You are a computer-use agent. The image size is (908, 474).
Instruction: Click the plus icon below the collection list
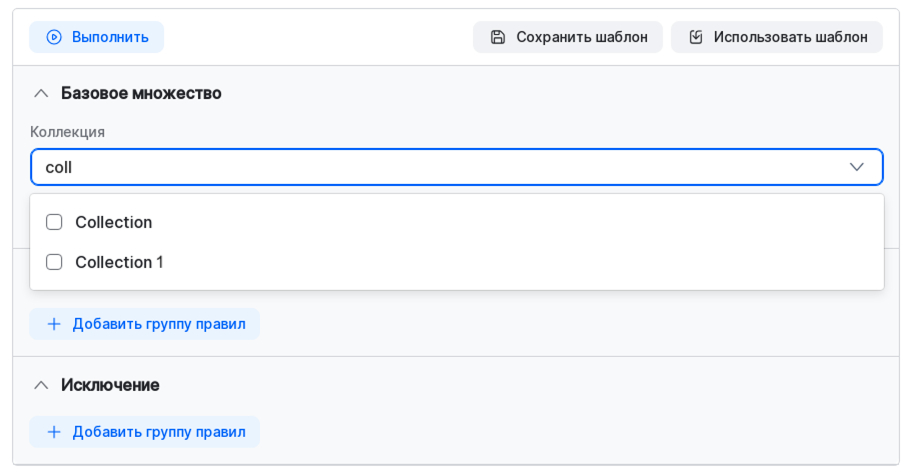click(x=54, y=324)
